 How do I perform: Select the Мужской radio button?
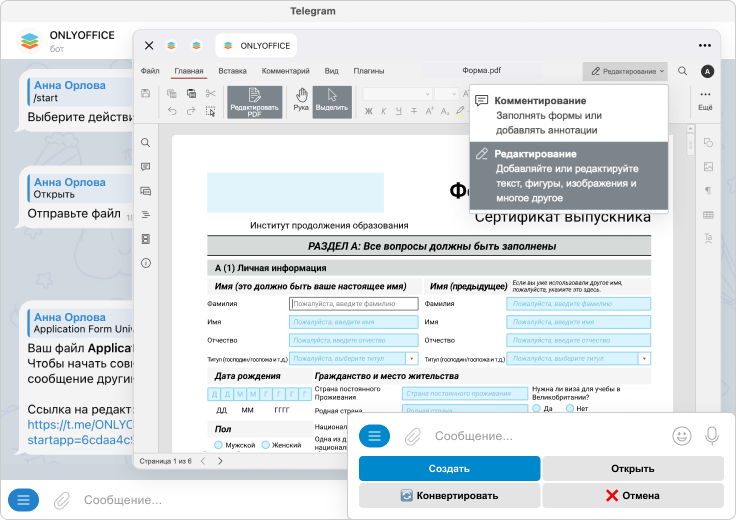pos(218,444)
